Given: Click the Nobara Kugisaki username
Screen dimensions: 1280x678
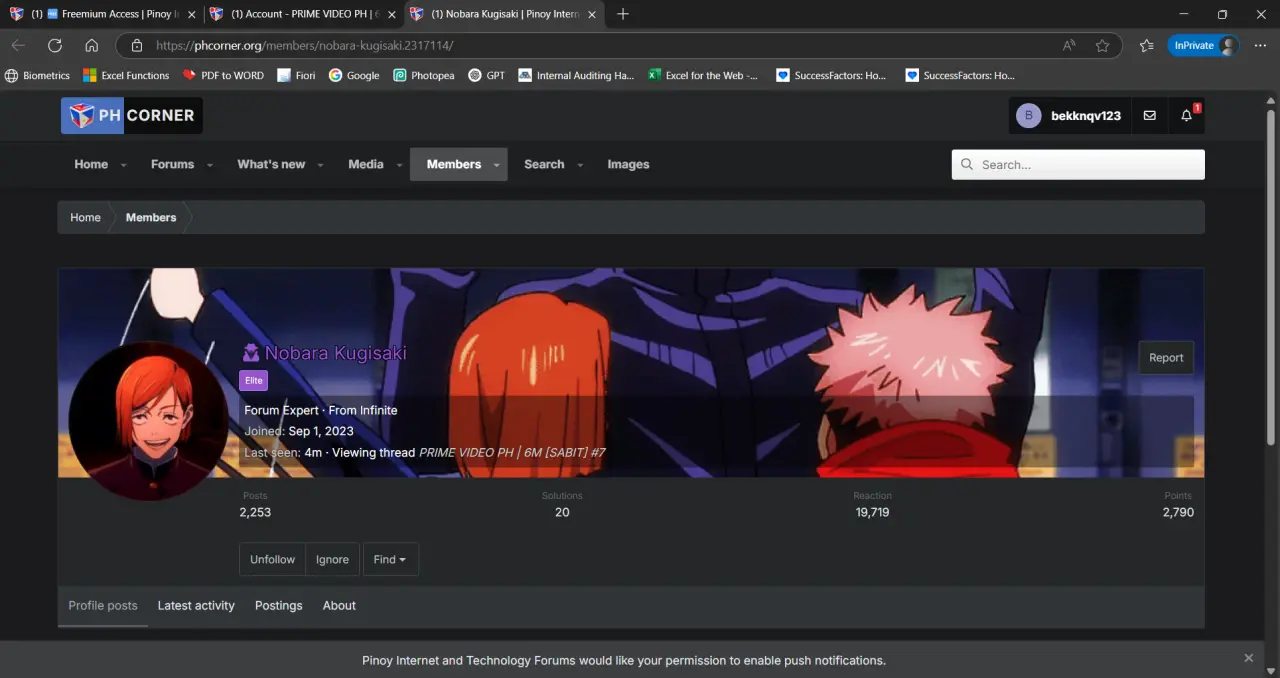Looking at the screenshot, I should (335, 353).
